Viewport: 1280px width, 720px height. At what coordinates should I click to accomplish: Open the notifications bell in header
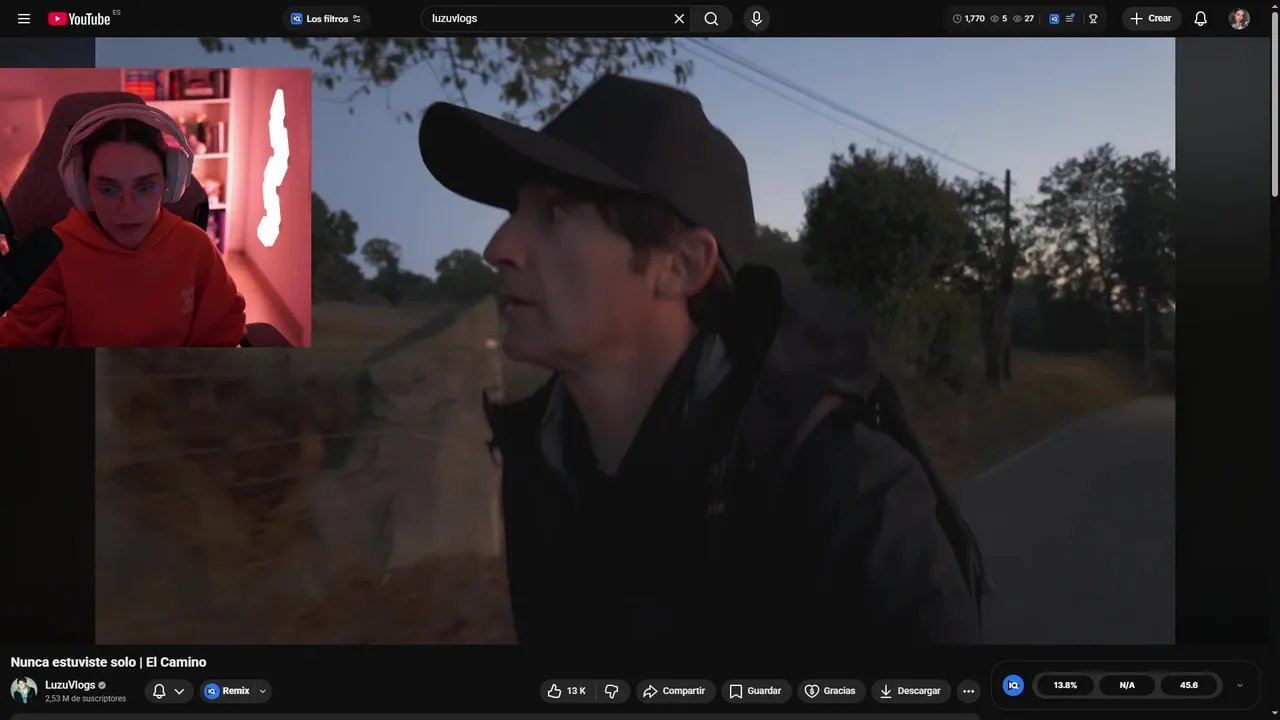1201,19
